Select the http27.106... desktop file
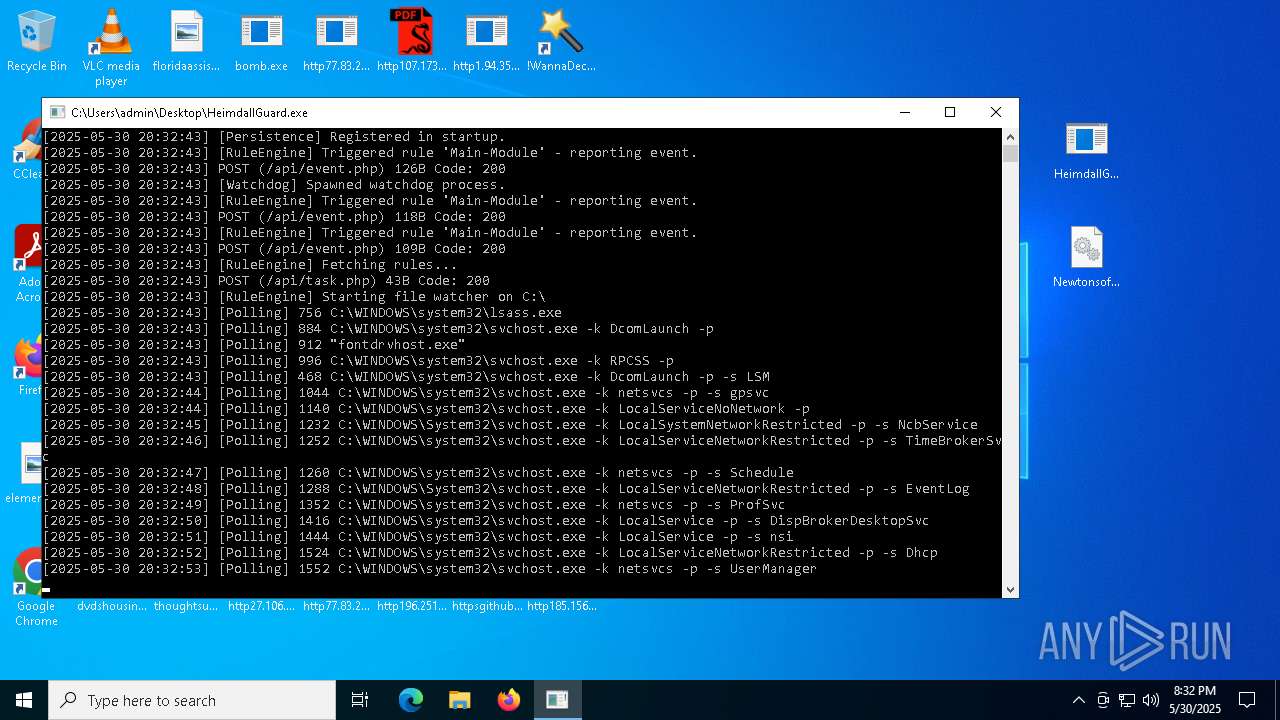 pos(261,605)
